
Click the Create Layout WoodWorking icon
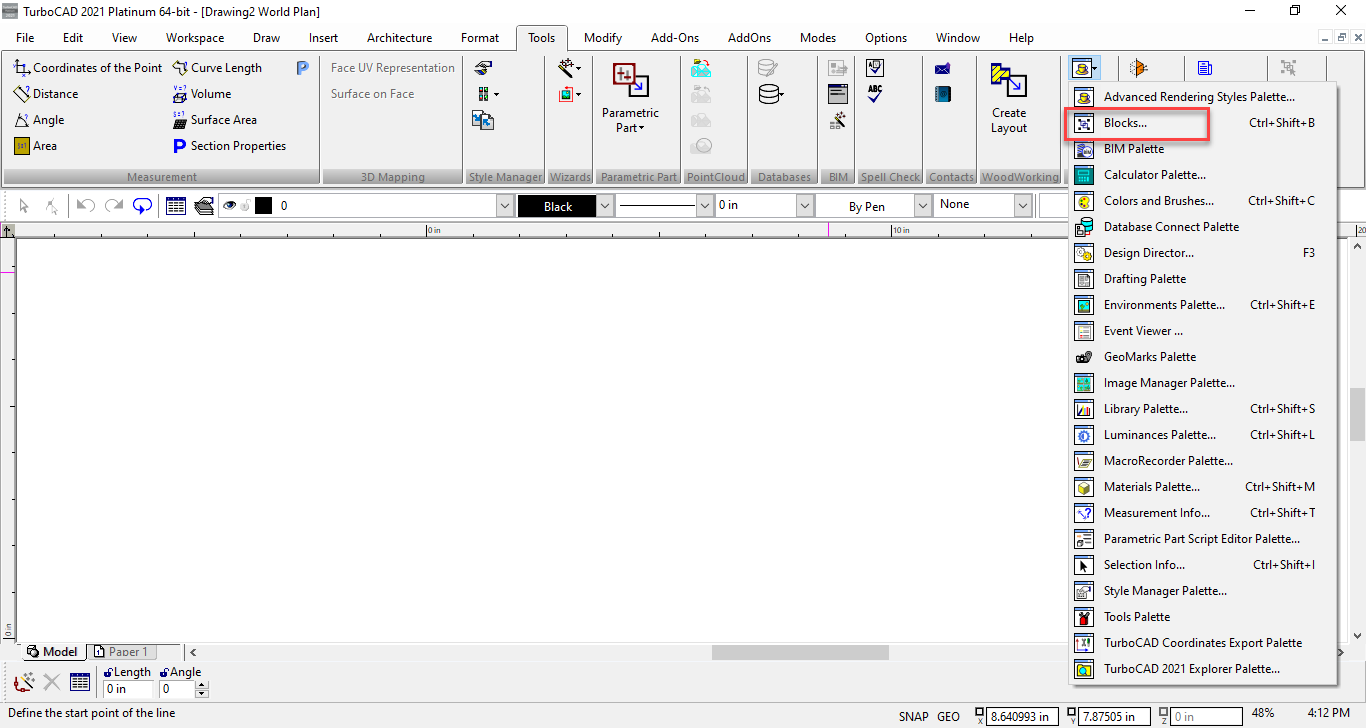pos(1008,80)
